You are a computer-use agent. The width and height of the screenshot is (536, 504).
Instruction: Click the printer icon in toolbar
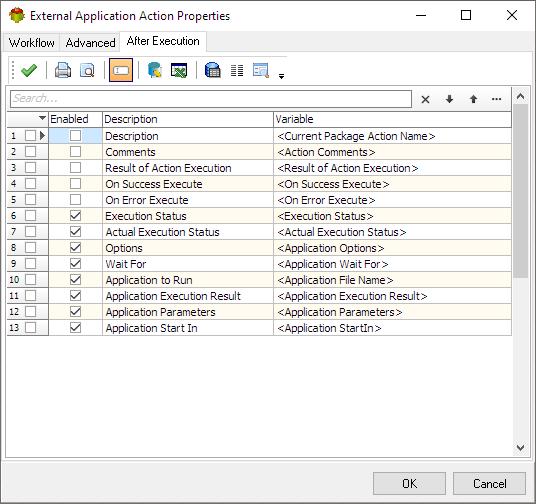[x=63, y=70]
